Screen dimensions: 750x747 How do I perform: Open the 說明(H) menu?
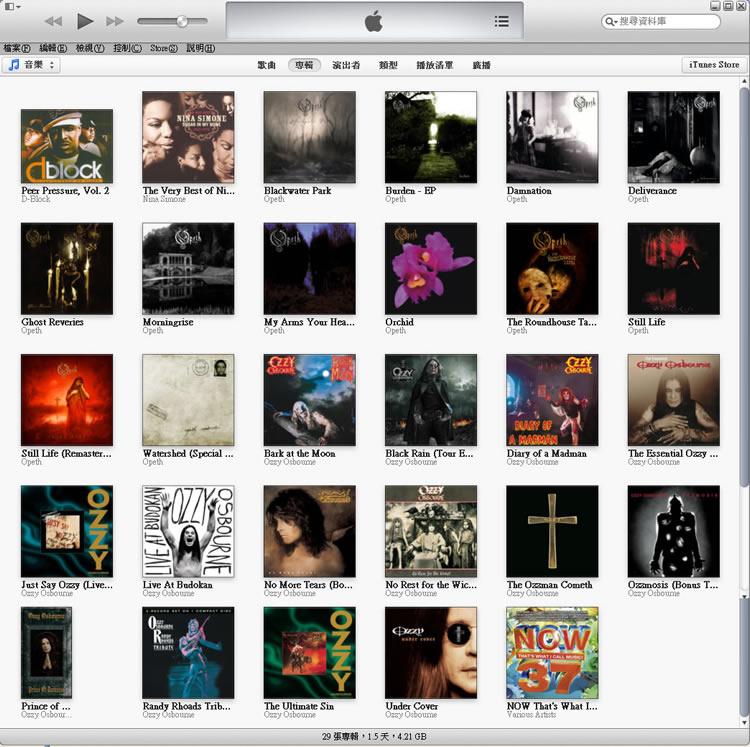[200, 48]
